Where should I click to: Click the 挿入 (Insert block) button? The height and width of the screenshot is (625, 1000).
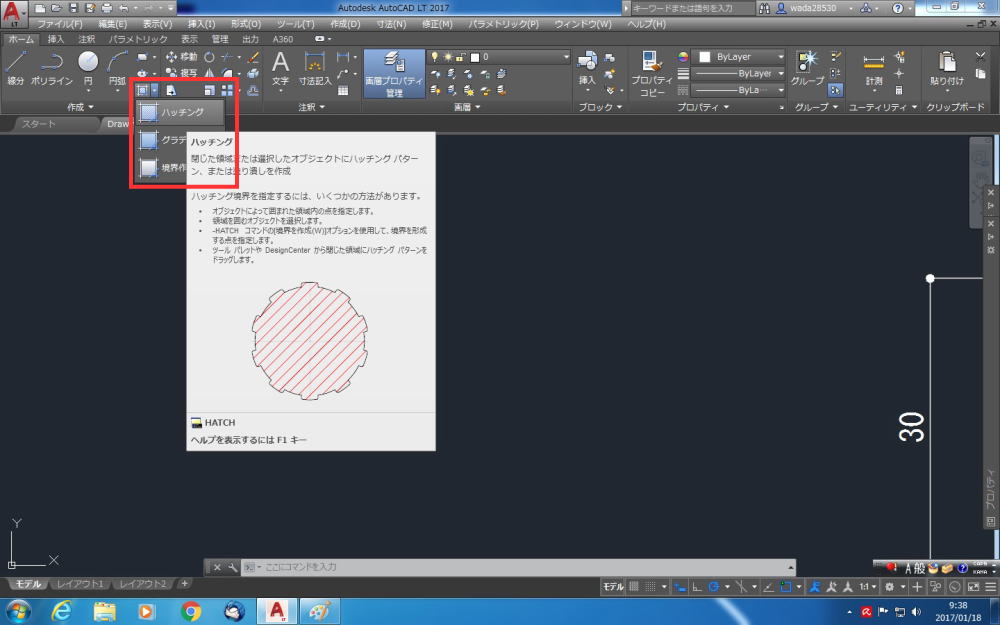tap(587, 69)
